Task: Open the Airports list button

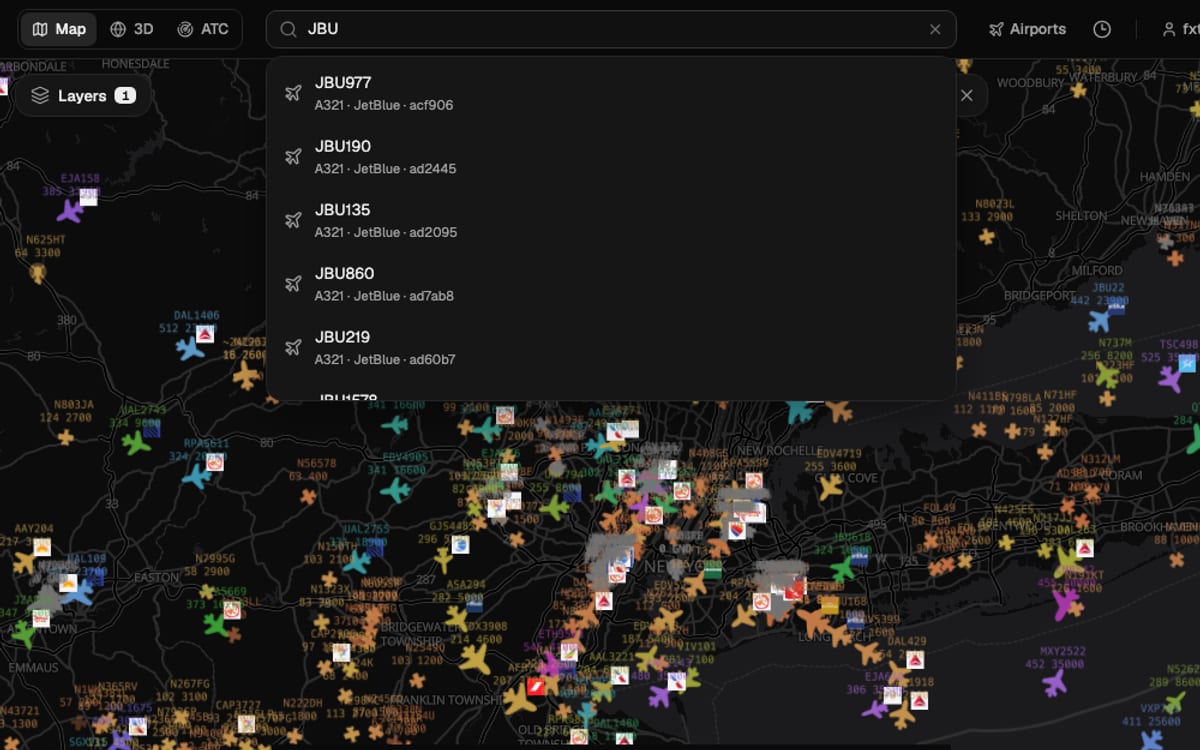Action: coord(1028,29)
